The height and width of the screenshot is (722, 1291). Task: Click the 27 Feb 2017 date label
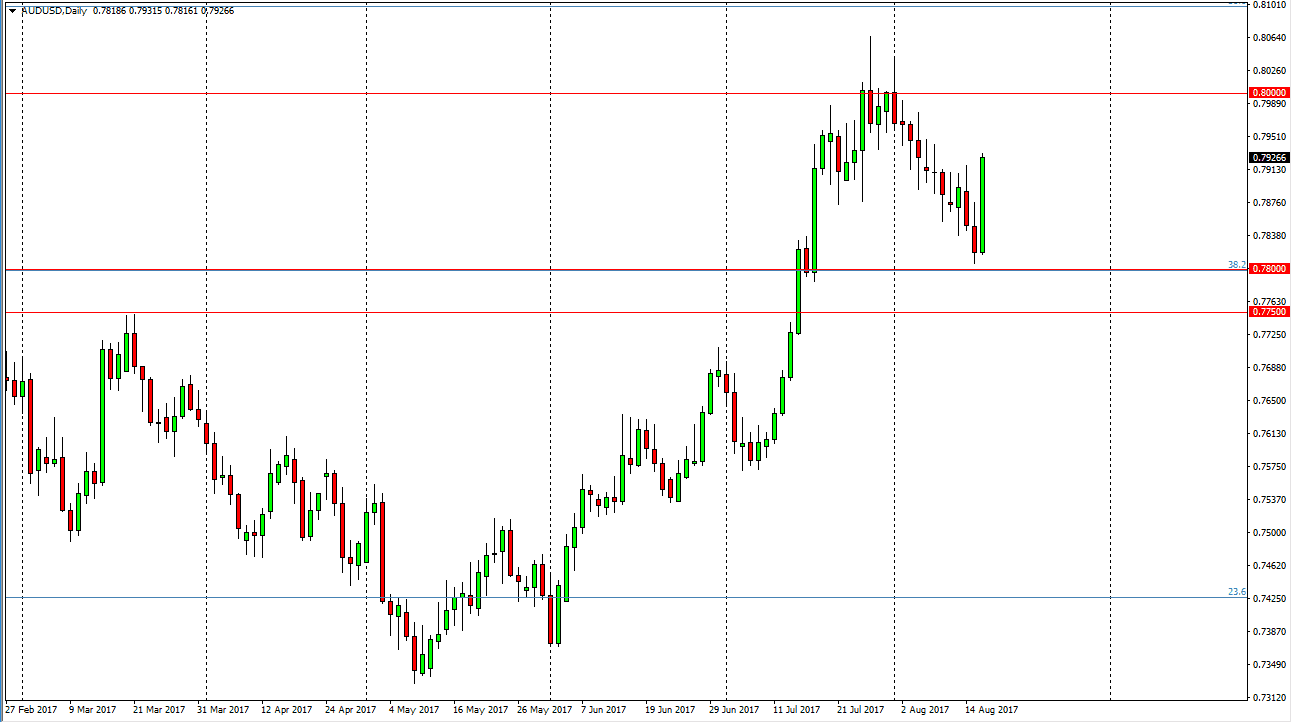(31, 708)
